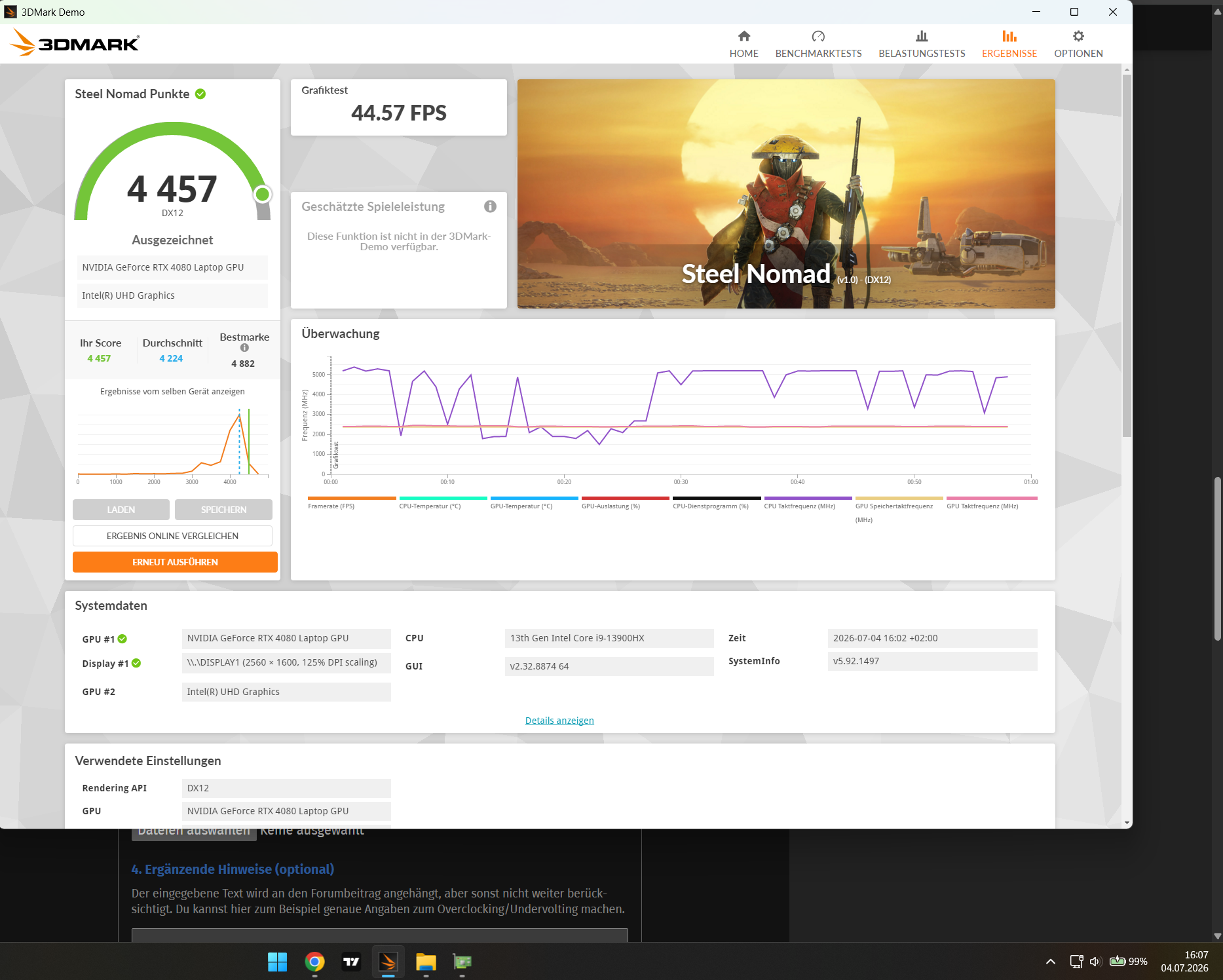The height and width of the screenshot is (980, 1223).
Task: Click the 3DMark logo
Action: (75, 43)
